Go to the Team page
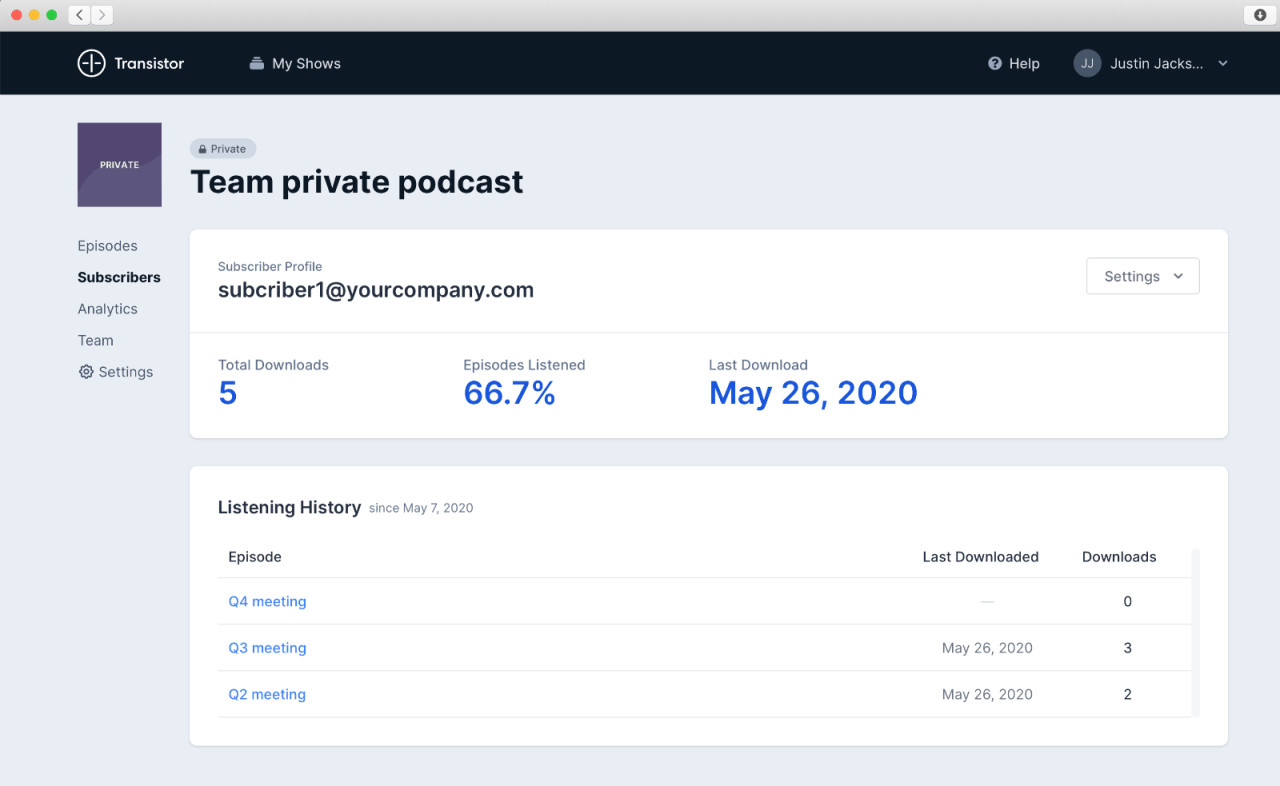The width and height of the screenshot is (1280, 786). coord(95,340)
